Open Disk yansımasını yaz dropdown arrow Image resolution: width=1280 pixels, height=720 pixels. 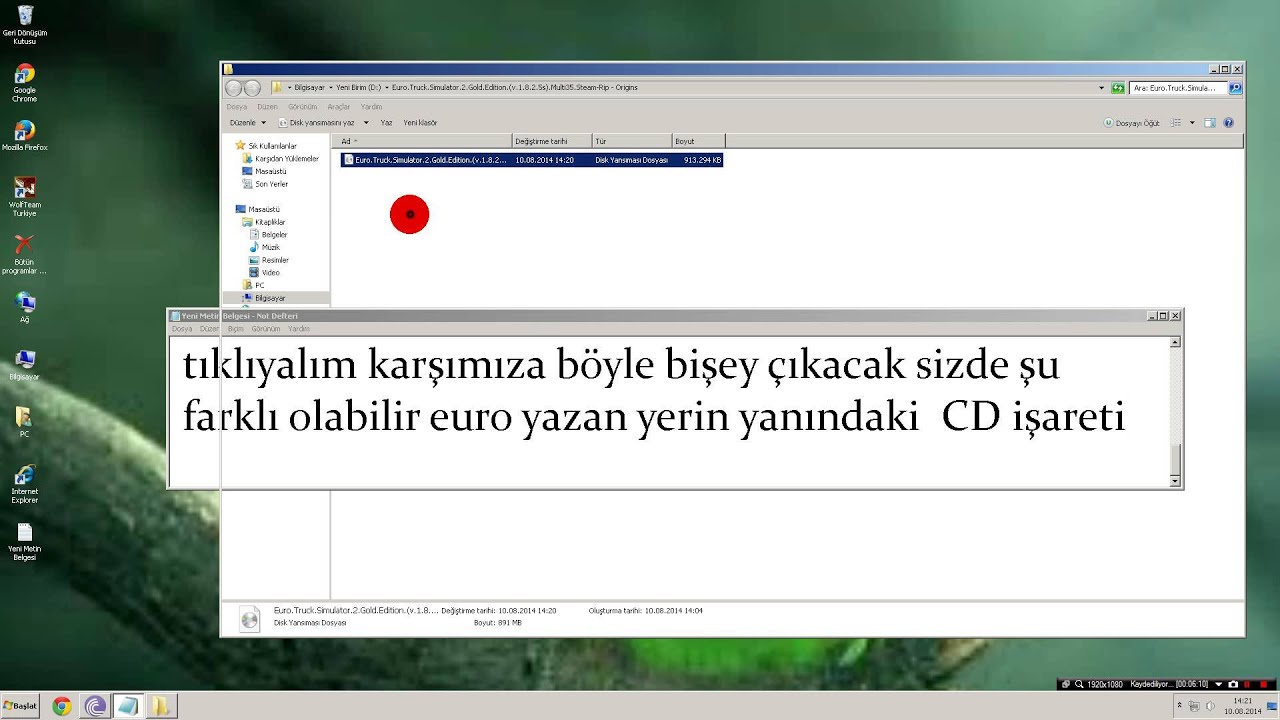(366, 123)
